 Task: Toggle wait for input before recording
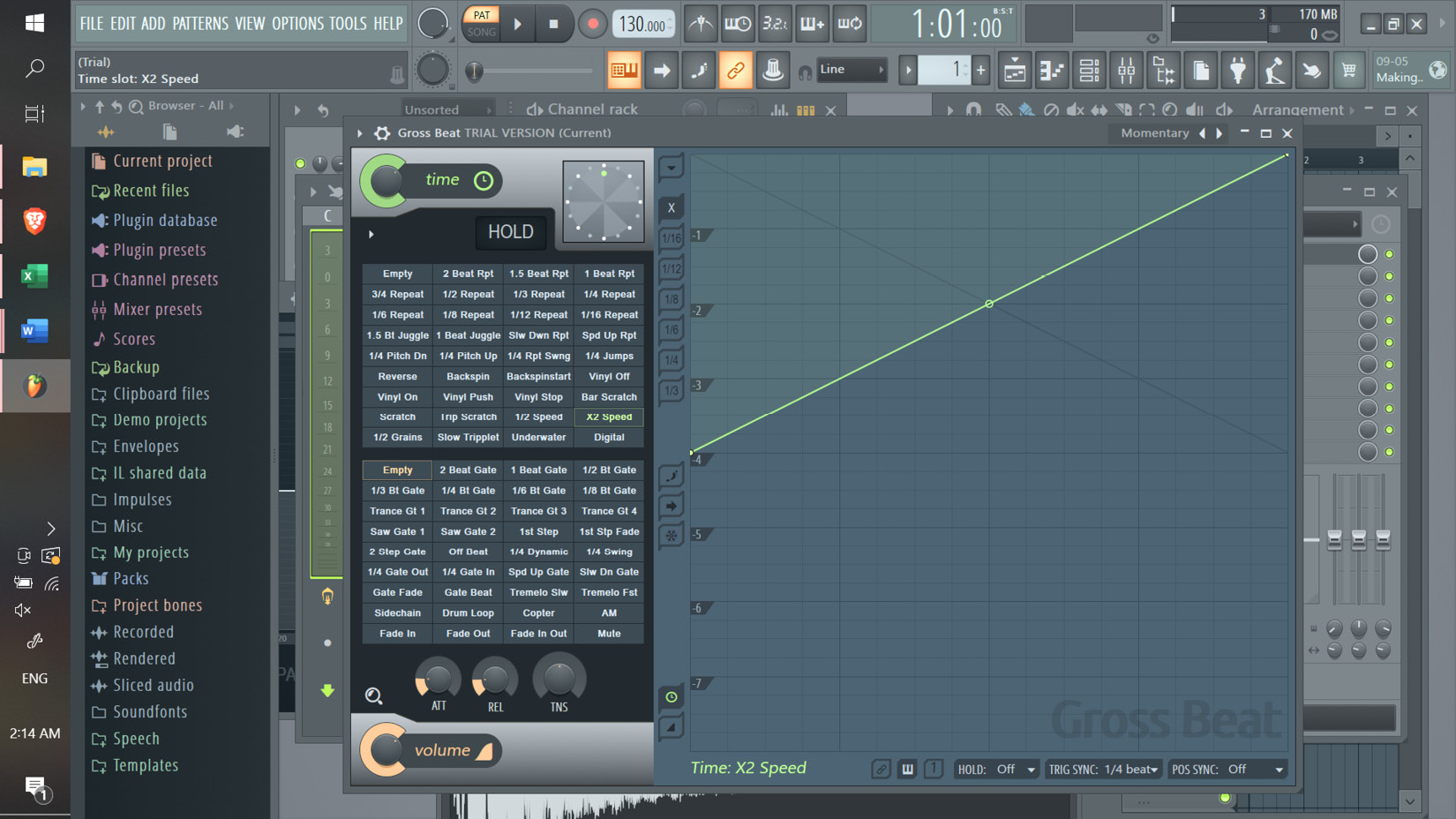tap(737, 24)
